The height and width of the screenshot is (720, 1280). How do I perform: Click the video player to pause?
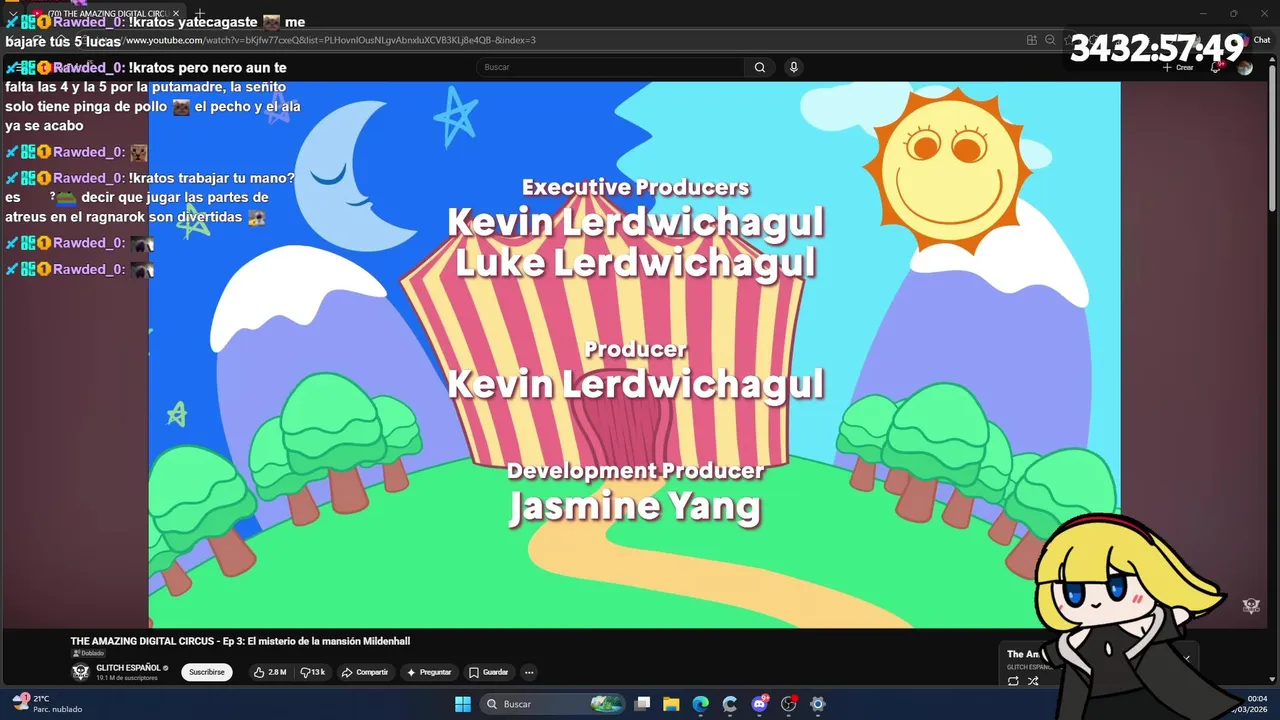click(x=634, y=354)
